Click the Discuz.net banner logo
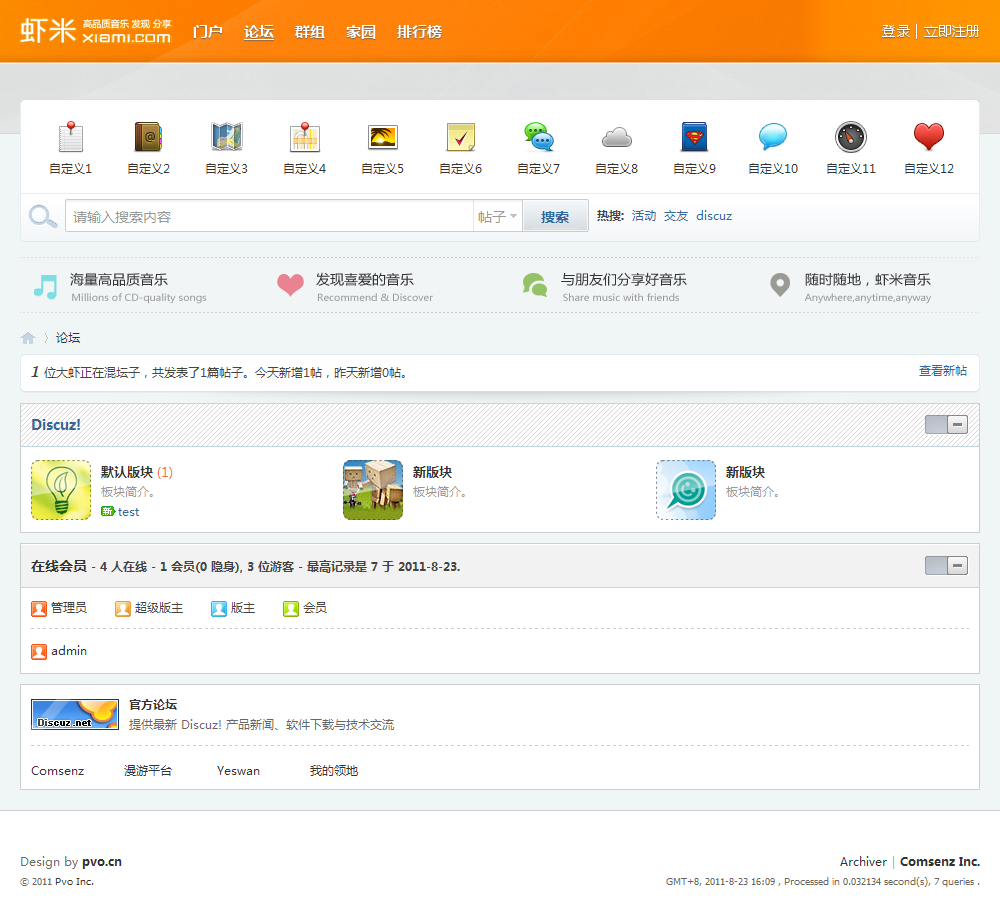This screenshot has width=1000, height=920. 75,714
